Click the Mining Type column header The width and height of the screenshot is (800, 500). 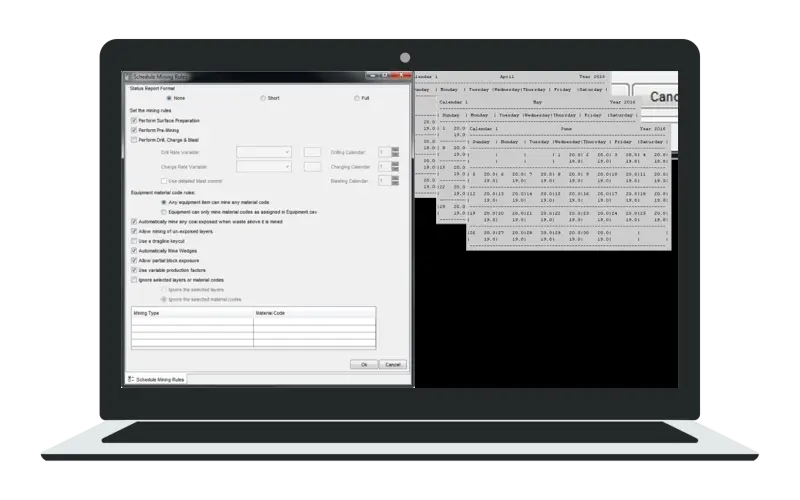tap(192, 313)
